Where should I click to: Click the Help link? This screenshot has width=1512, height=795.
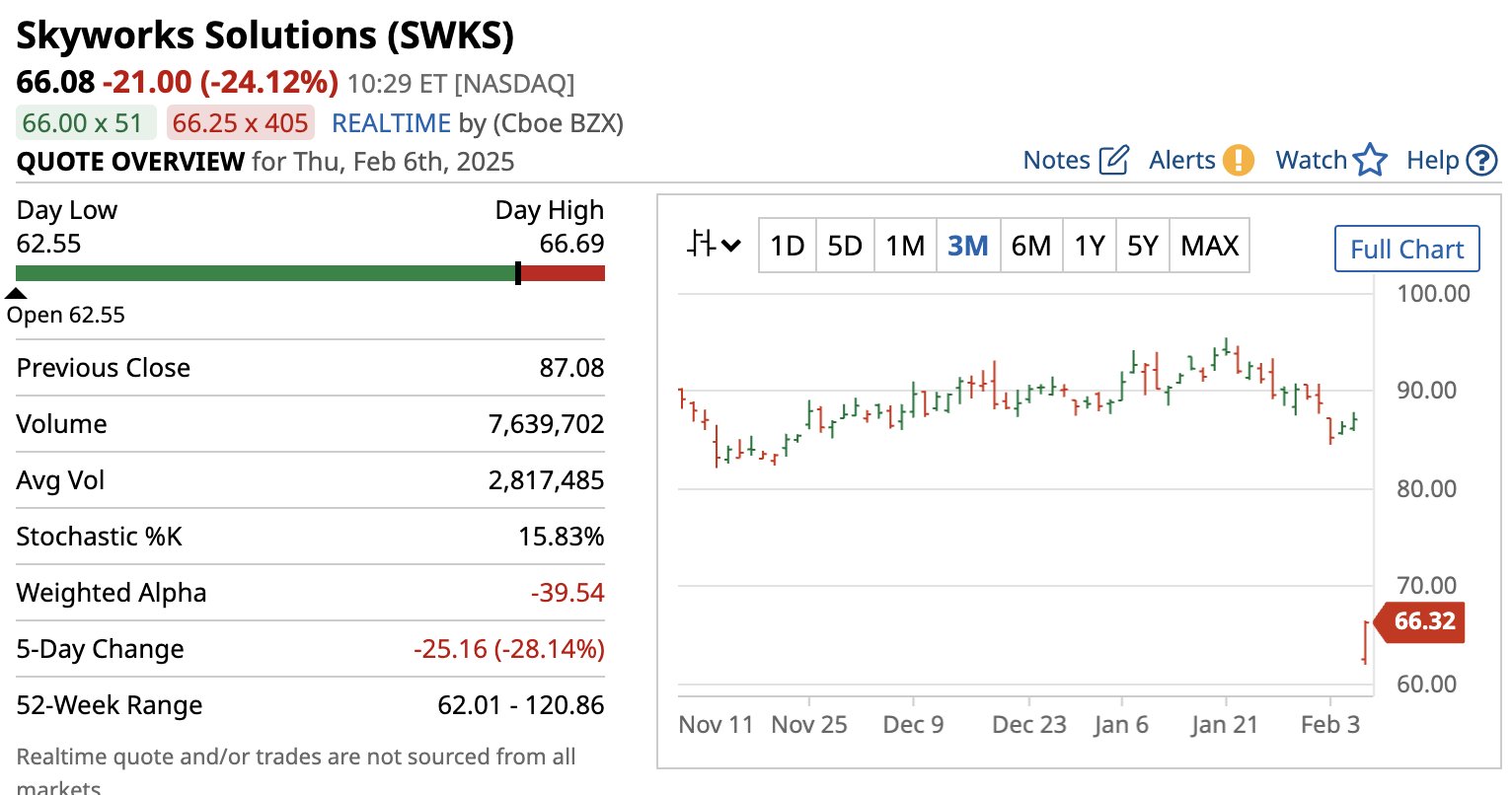pos(1433,160)
